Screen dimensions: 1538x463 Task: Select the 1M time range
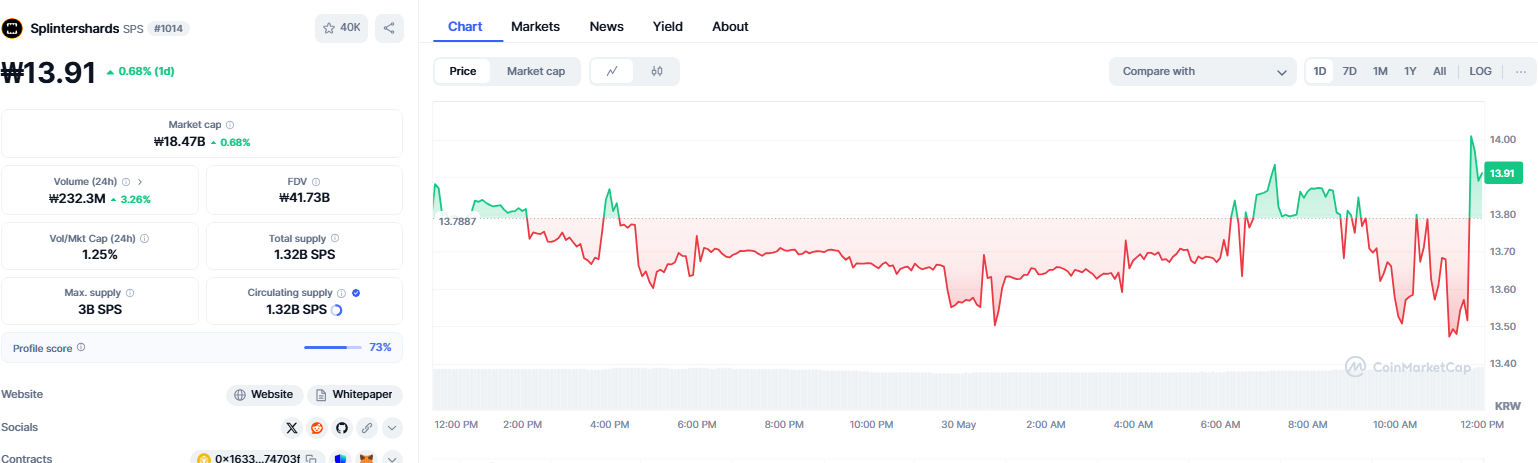pos(1380,71)
